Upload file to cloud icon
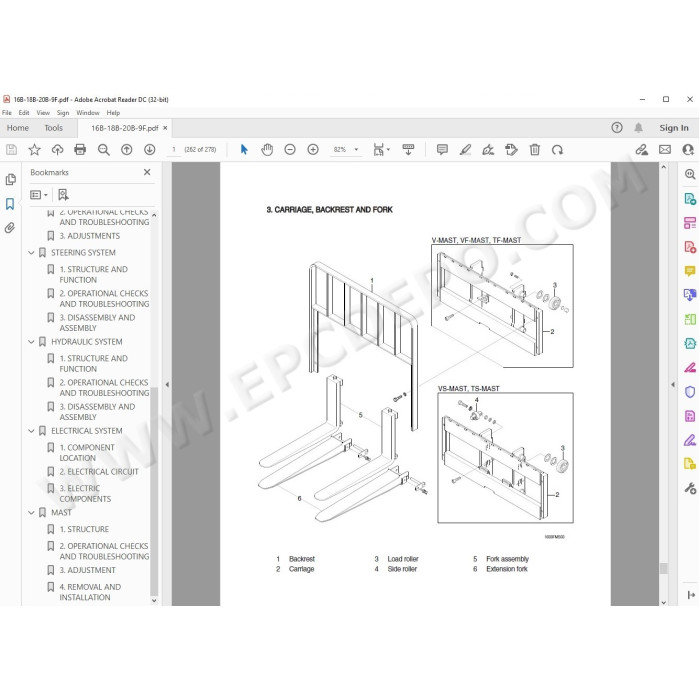The image size is (700, 700). tap(58, 150)
